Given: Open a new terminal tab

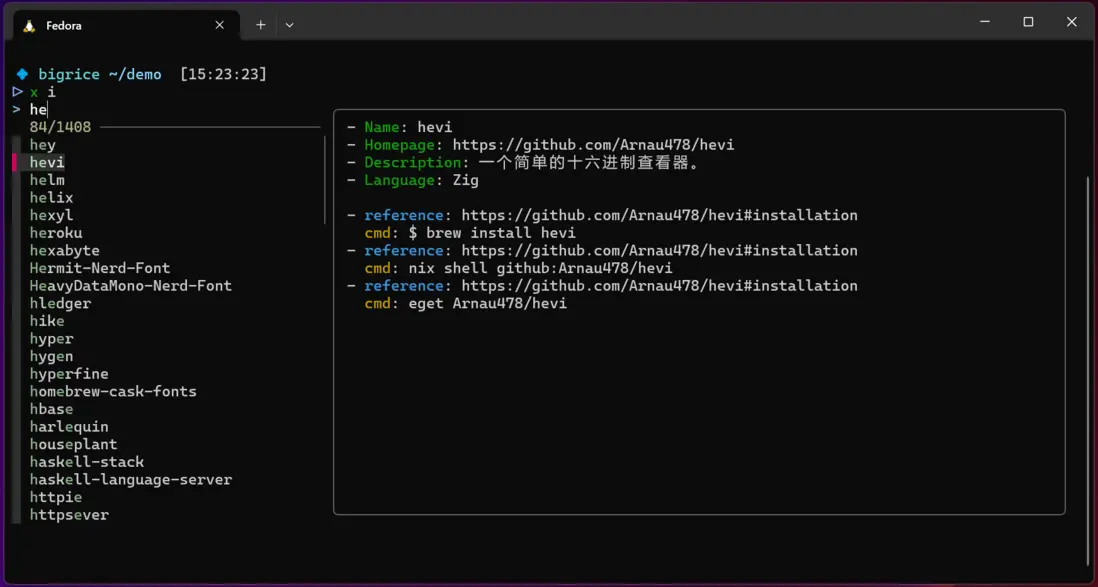Looking at the screenshot, I should pos(260,25).
